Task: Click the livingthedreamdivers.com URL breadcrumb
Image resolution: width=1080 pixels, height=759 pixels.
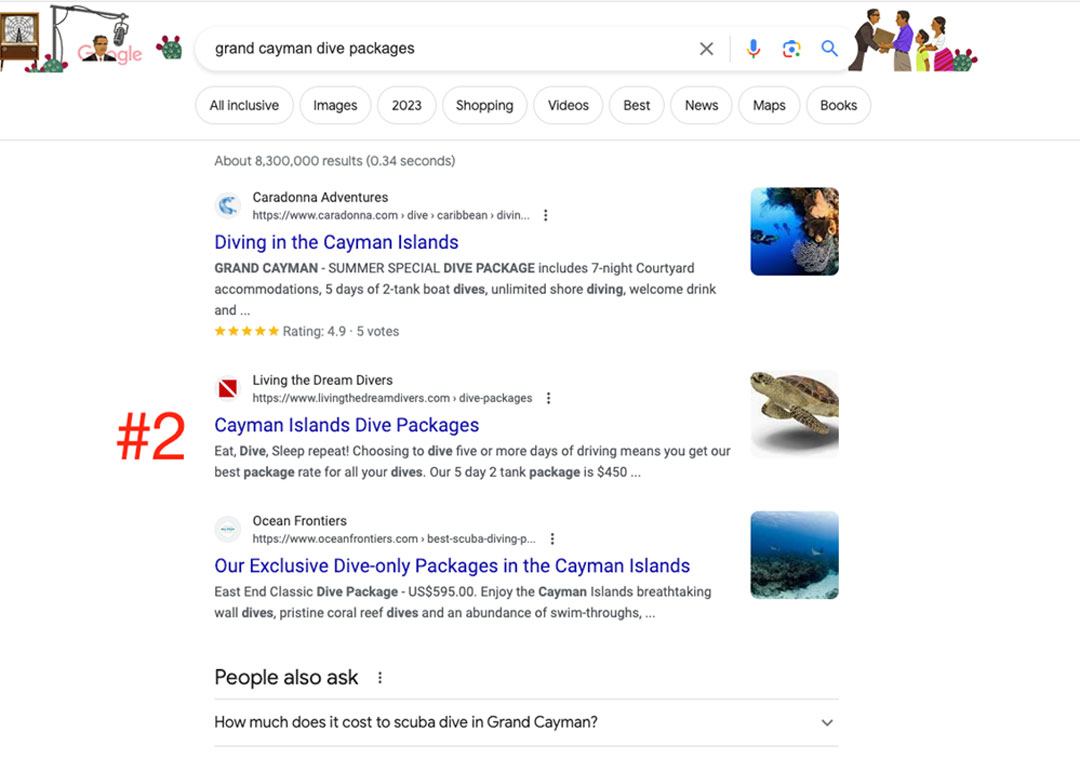Action: click(x=392, y=398)
